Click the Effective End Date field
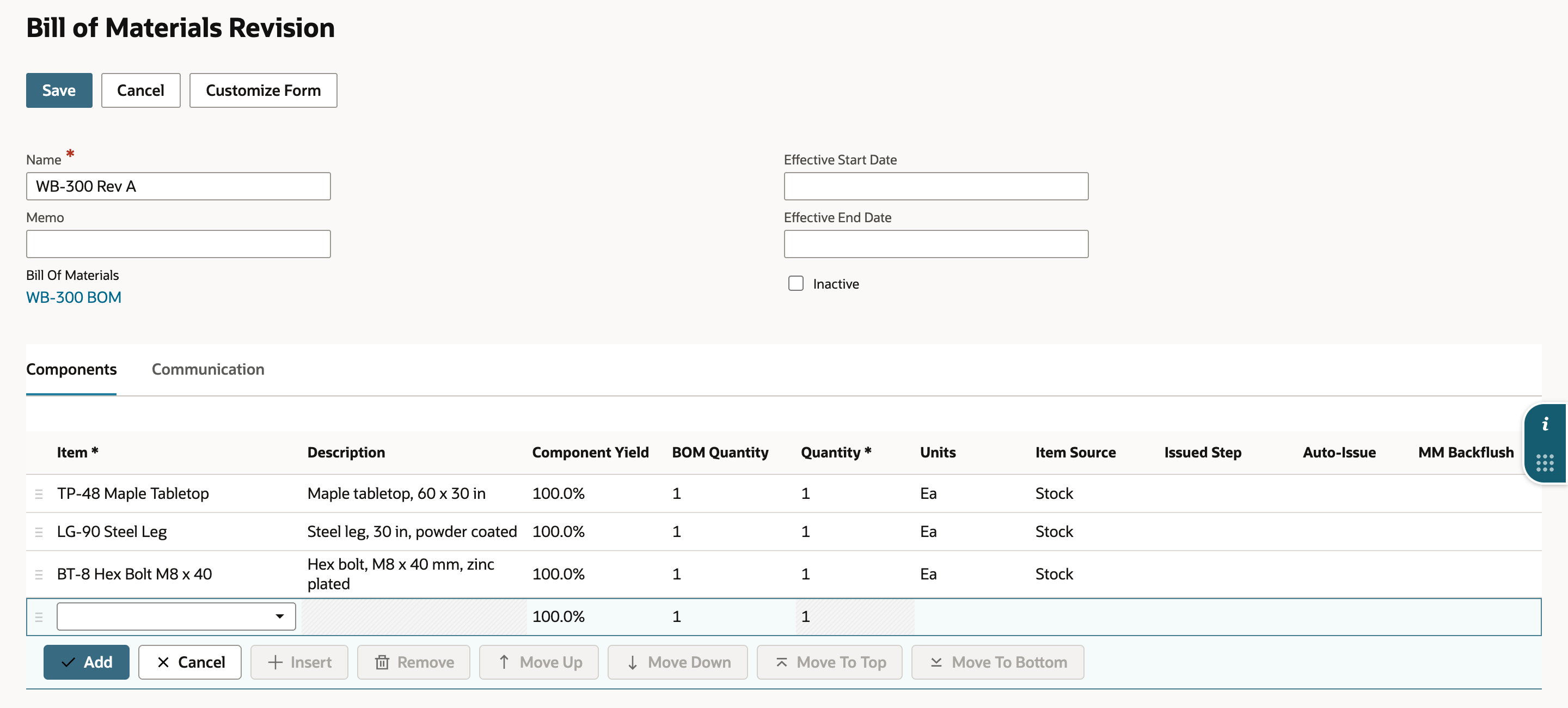This screenshot has width=1568, height=708. point(936,244)
